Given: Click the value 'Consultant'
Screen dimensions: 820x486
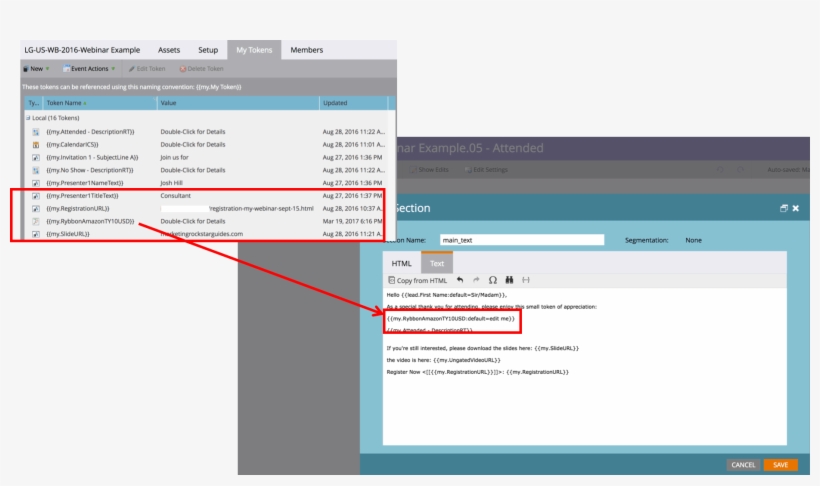Looking at the screenshot, I should point(176,196).
